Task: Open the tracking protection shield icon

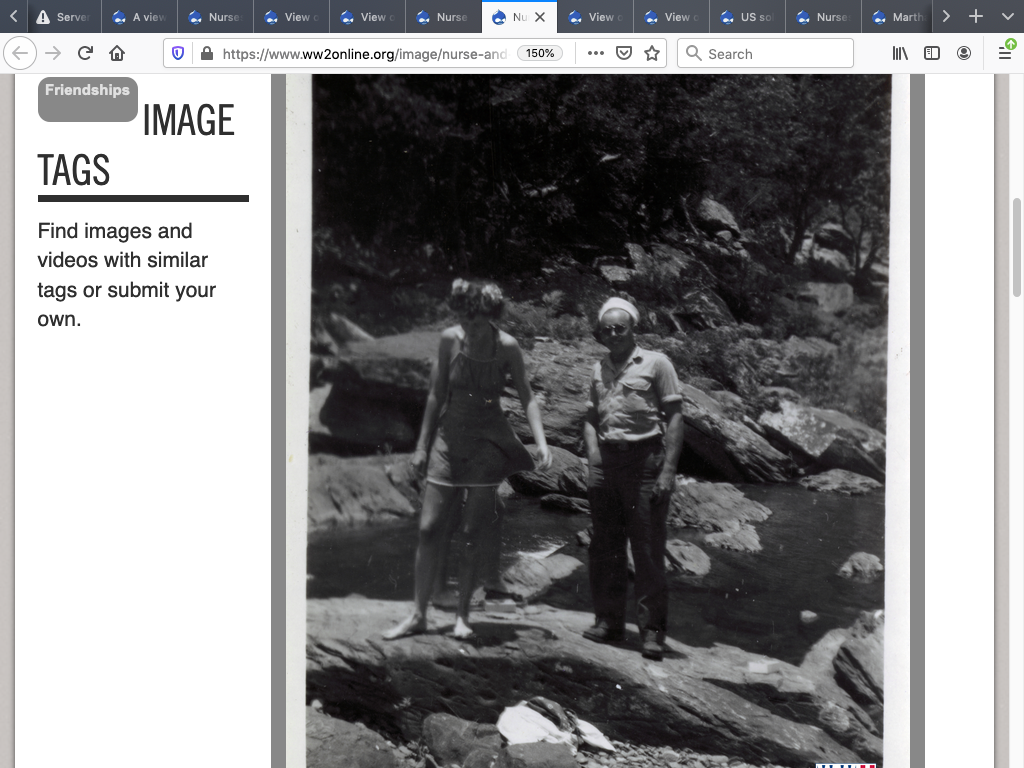Action: [178, 54]
